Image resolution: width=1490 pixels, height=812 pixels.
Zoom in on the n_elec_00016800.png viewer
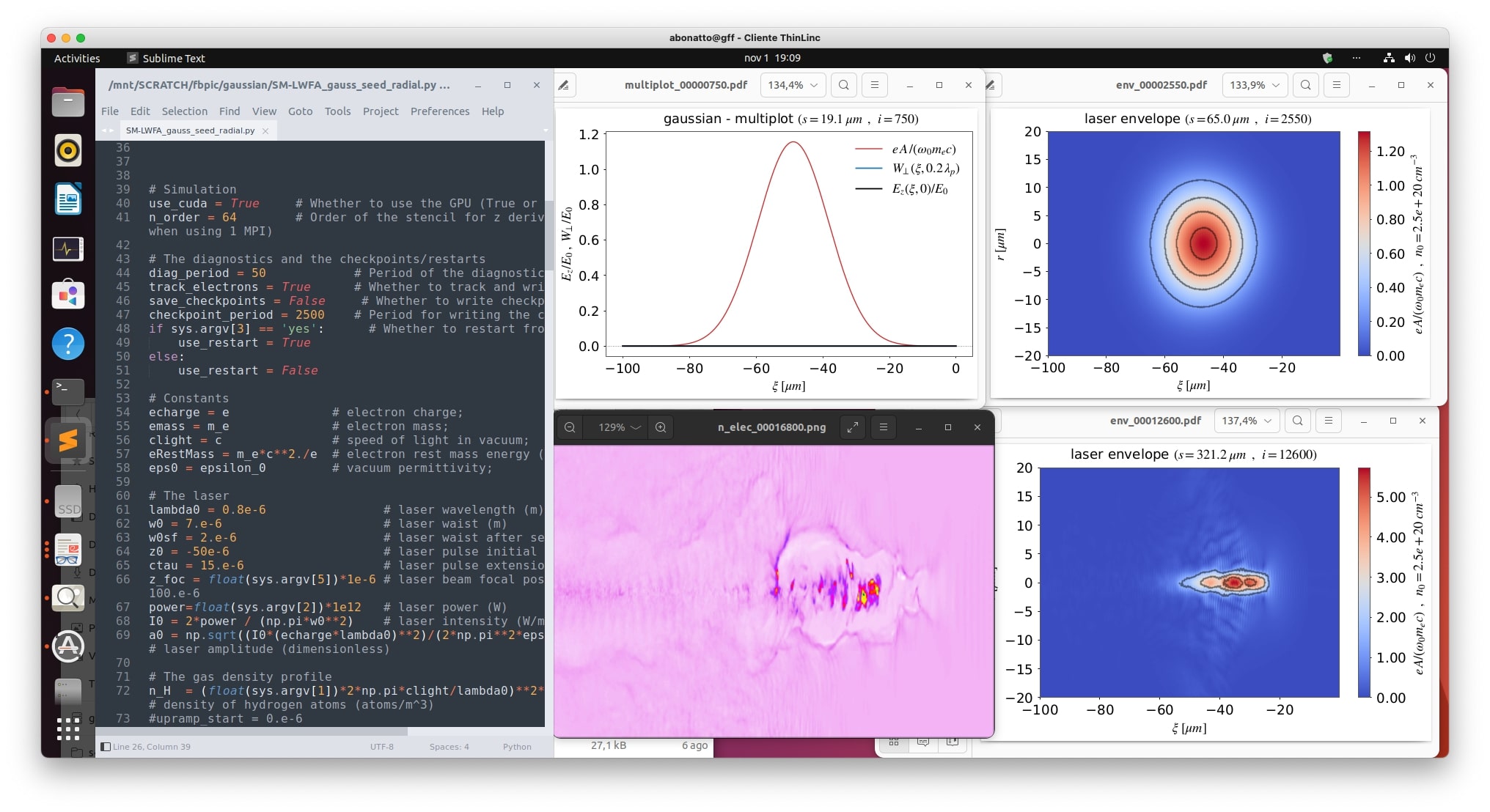661,427
